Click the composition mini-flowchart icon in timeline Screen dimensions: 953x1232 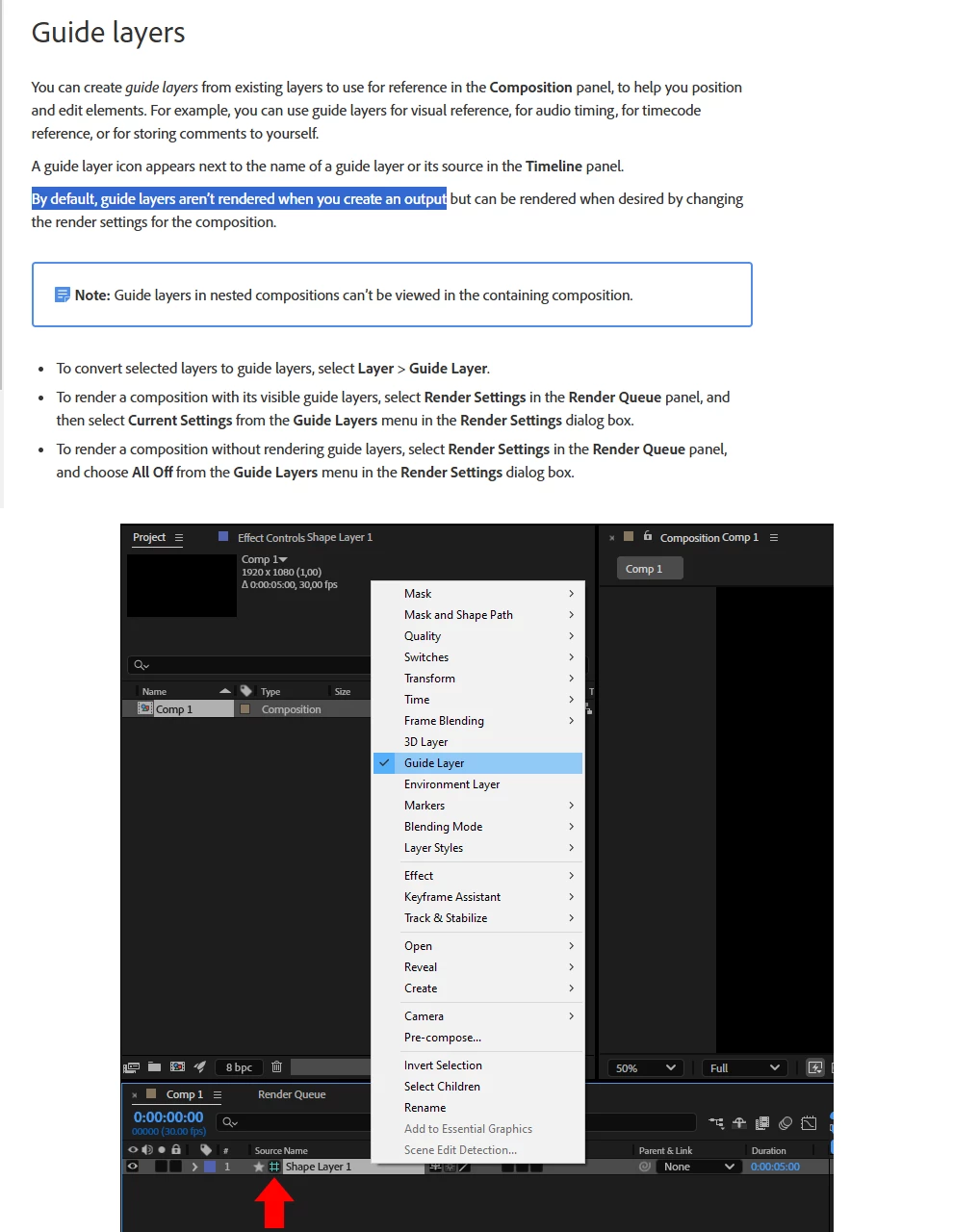tap(716, 1122)
